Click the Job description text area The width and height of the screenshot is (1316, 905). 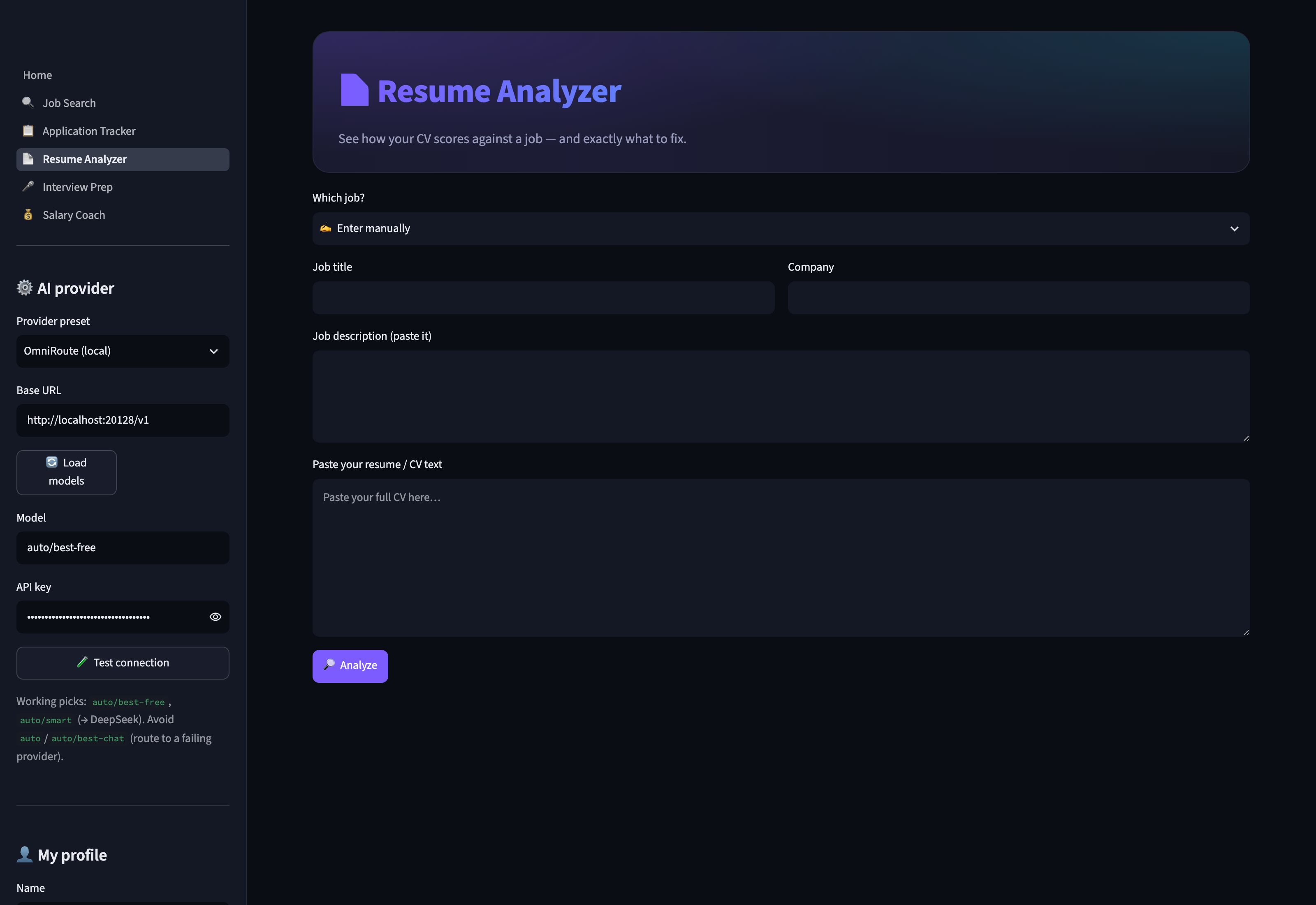(x=781, y=397)
